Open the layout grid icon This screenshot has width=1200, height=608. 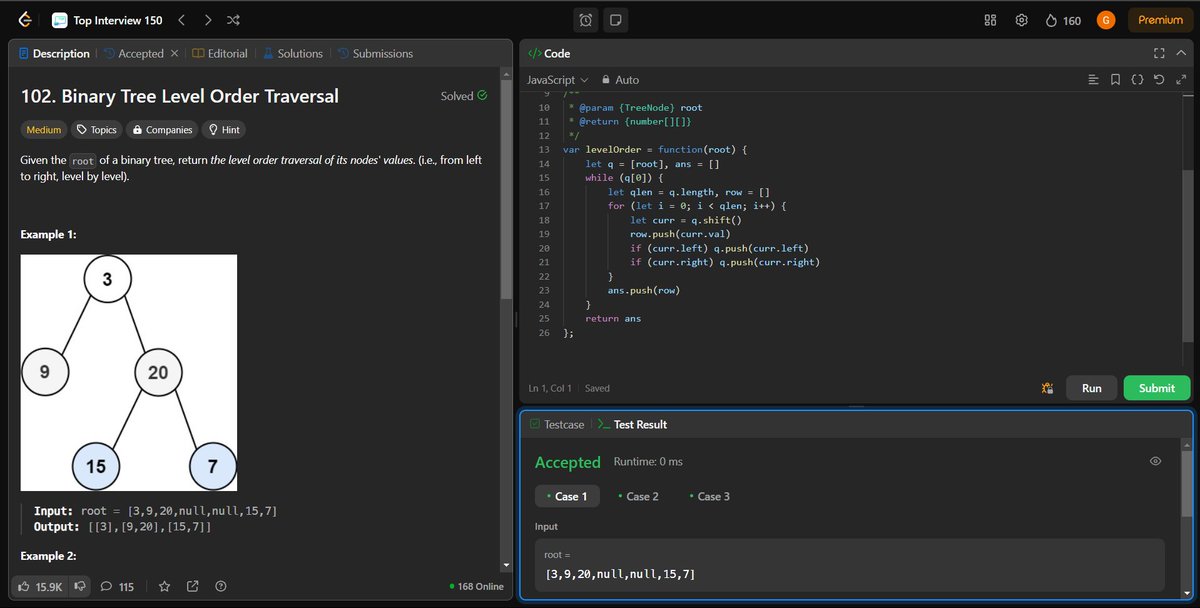click(x=991, y=20)
